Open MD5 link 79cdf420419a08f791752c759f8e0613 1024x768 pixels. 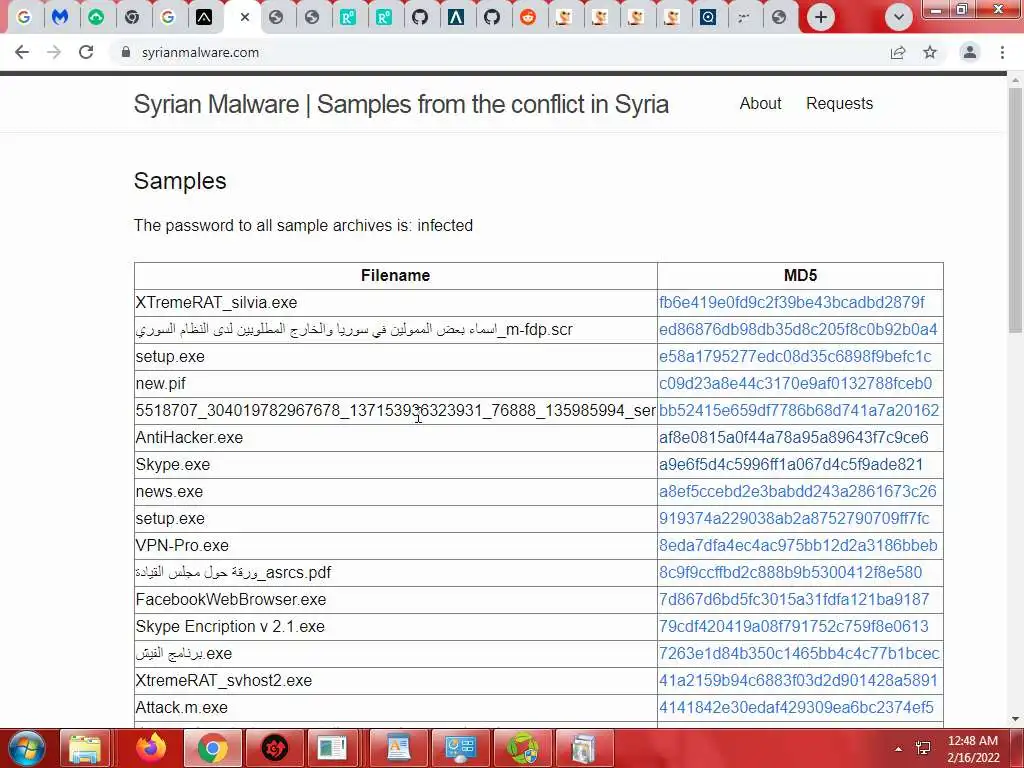tap(793, 626)
